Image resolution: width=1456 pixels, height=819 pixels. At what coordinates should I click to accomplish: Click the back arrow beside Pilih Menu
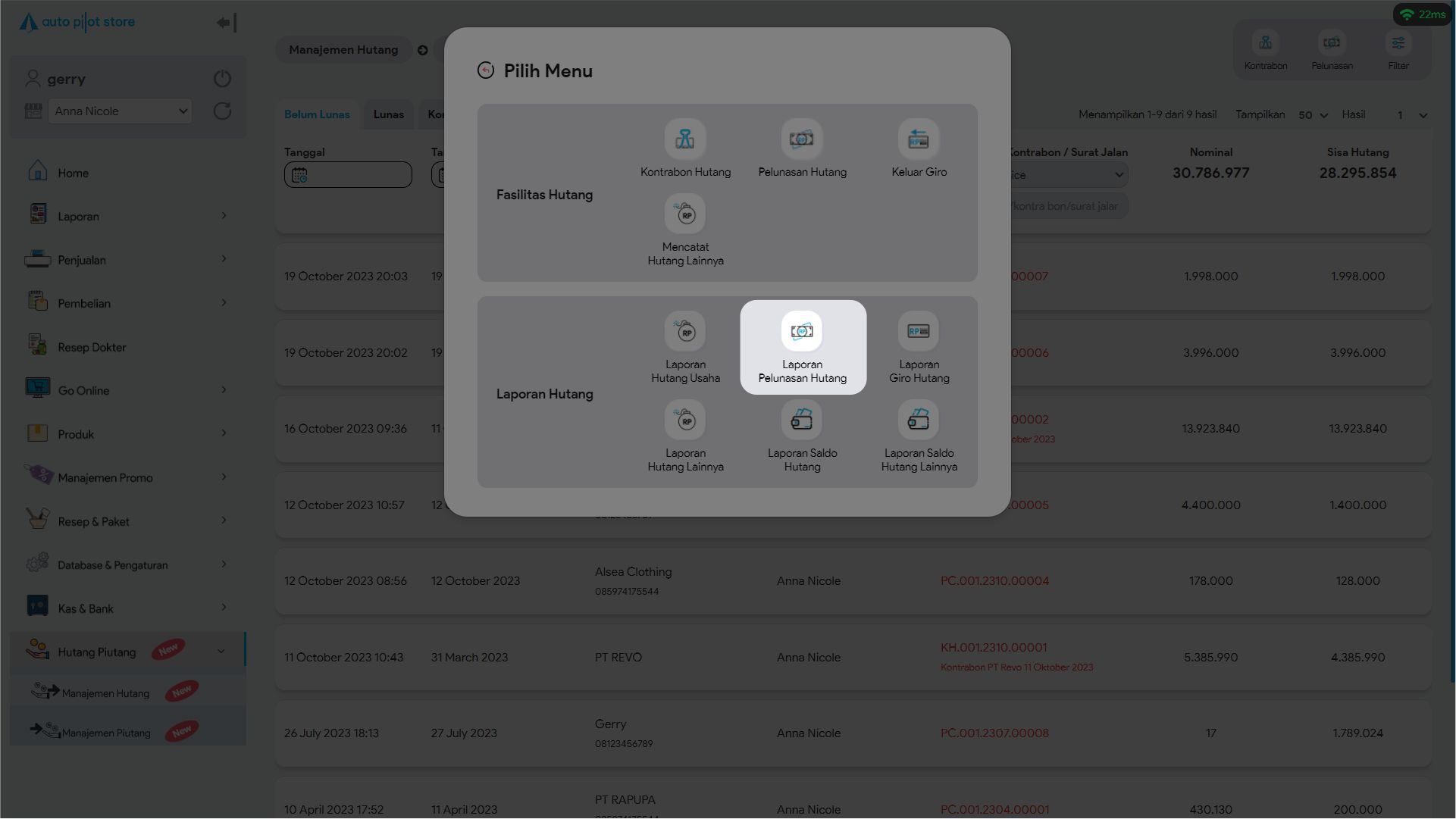(x=486, y=70)
